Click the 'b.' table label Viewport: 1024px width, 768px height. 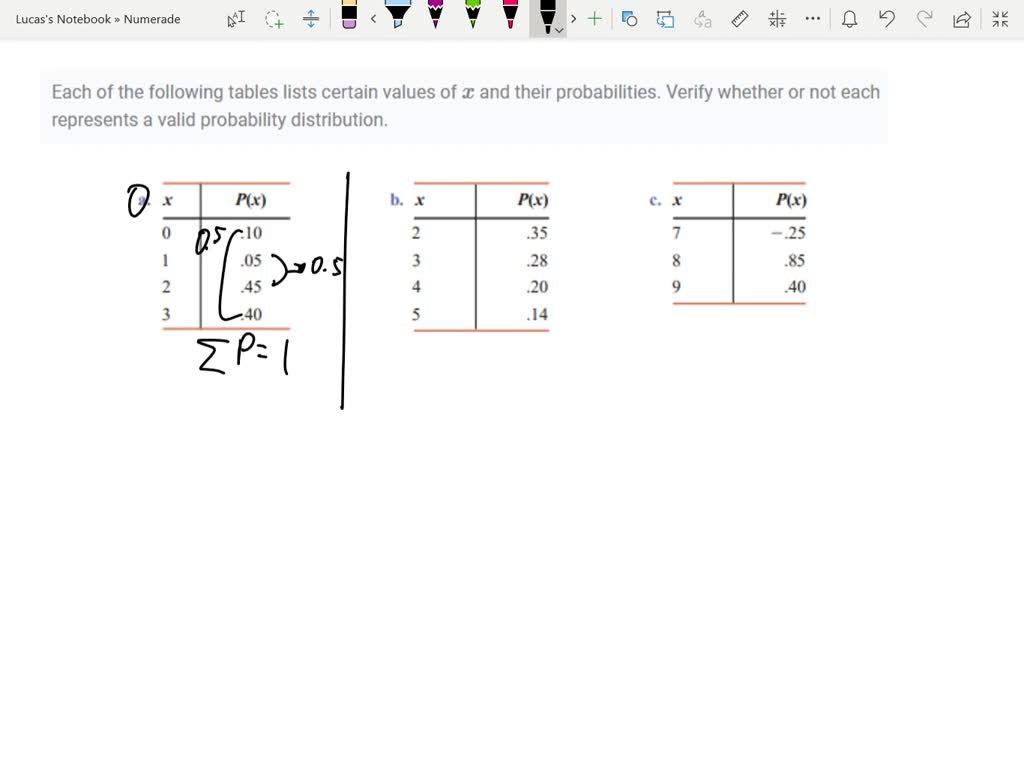tap(396, 200)
